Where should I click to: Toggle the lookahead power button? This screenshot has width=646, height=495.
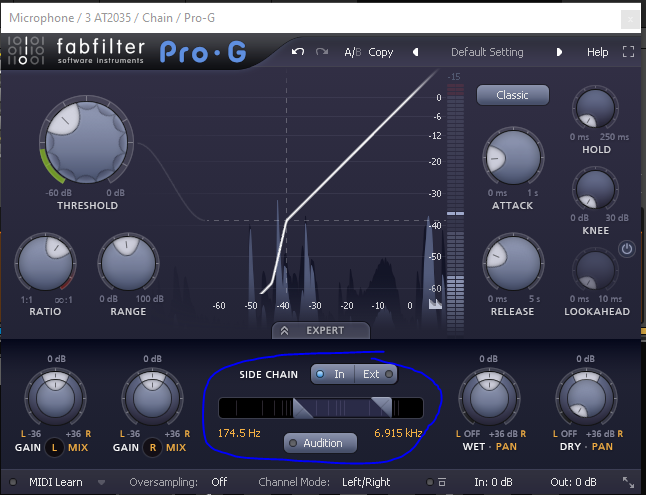tap(627, 249)
